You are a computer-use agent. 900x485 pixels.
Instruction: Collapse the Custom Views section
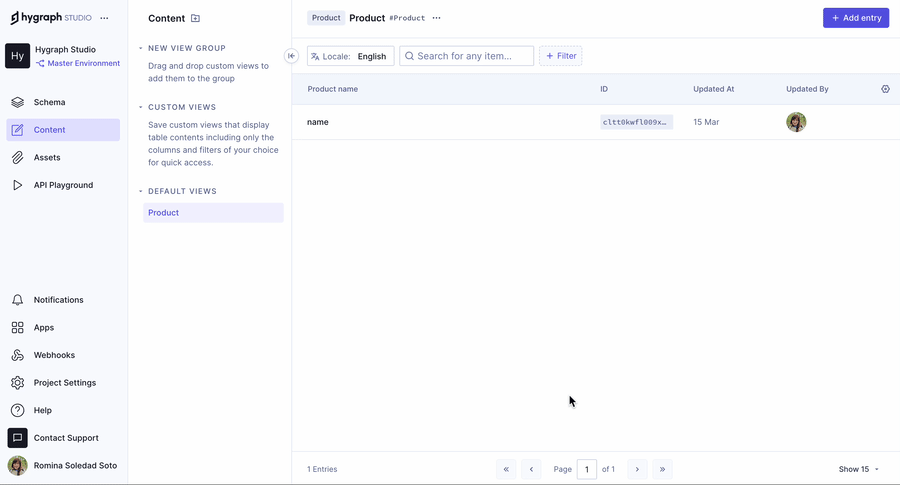click(x=141, y=107)
